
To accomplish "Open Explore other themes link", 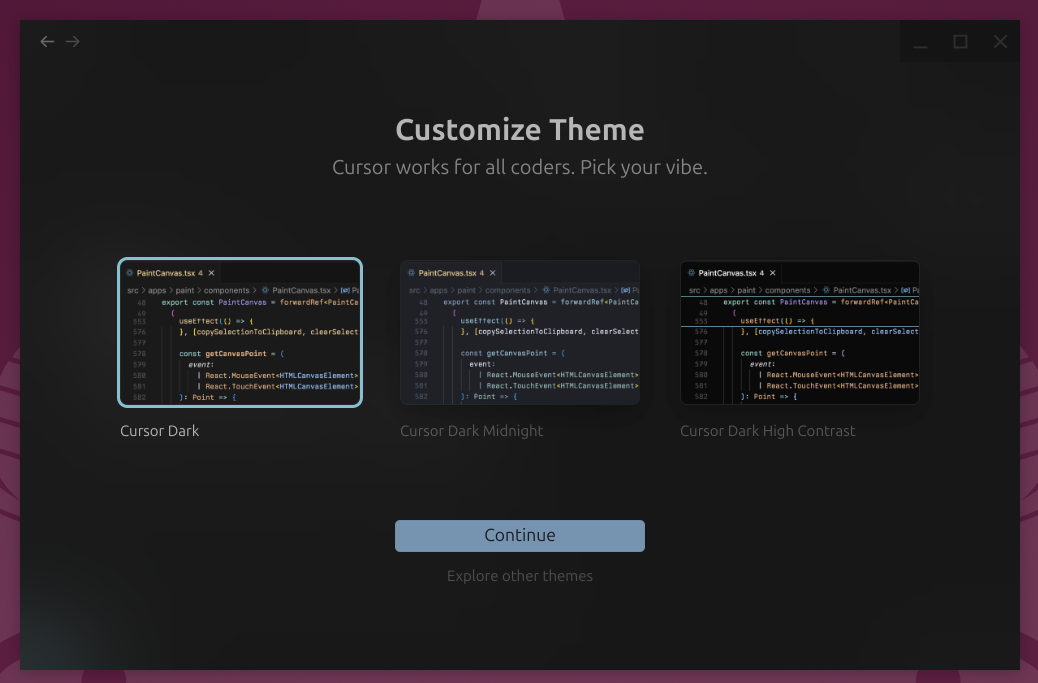I will point(520,576).
